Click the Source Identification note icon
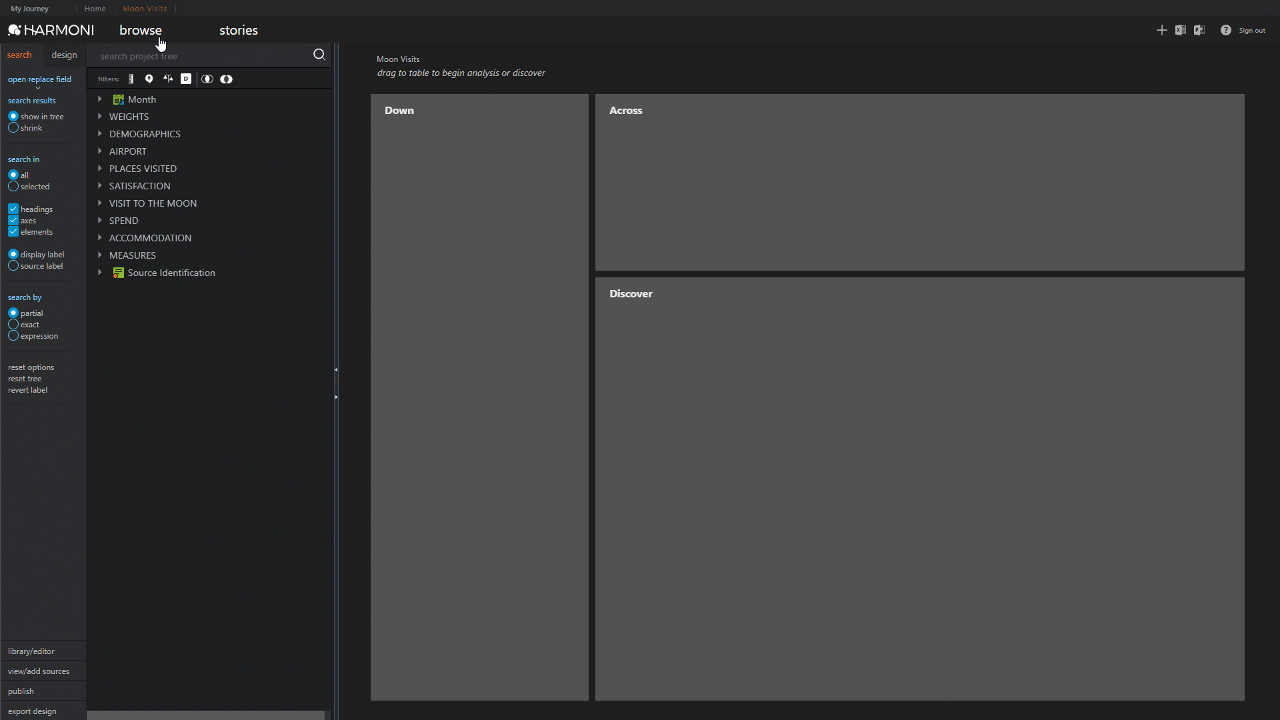Screen dimensions: 1280x720 click(118, 273)
